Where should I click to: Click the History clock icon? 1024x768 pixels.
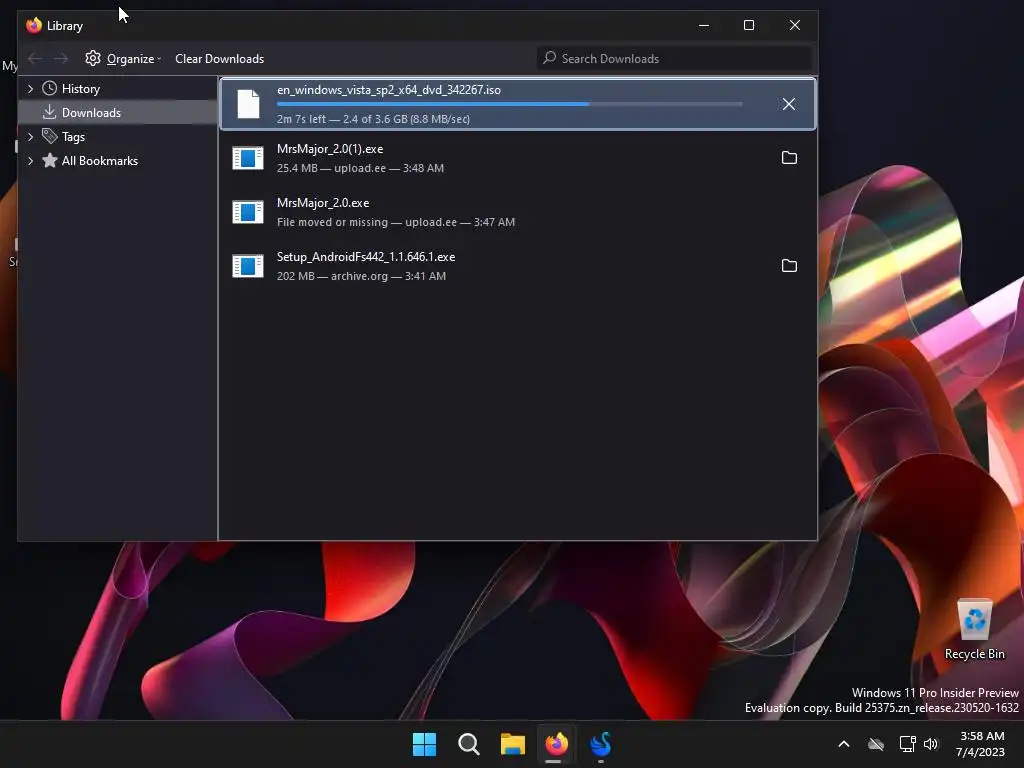(x=50, y=88)
